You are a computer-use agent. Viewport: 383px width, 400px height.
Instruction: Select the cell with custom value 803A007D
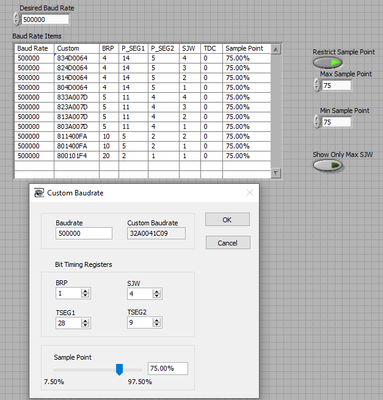click(77, 127)
